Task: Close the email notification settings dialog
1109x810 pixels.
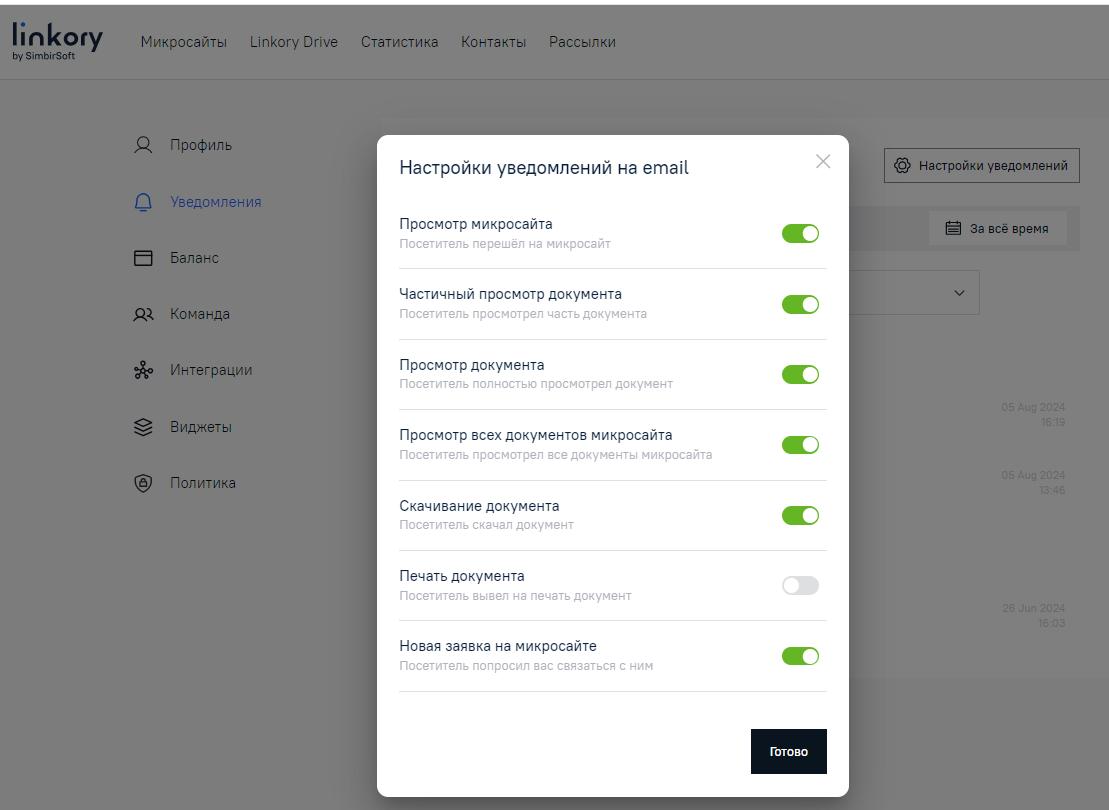Action: (x=823, y=162)
